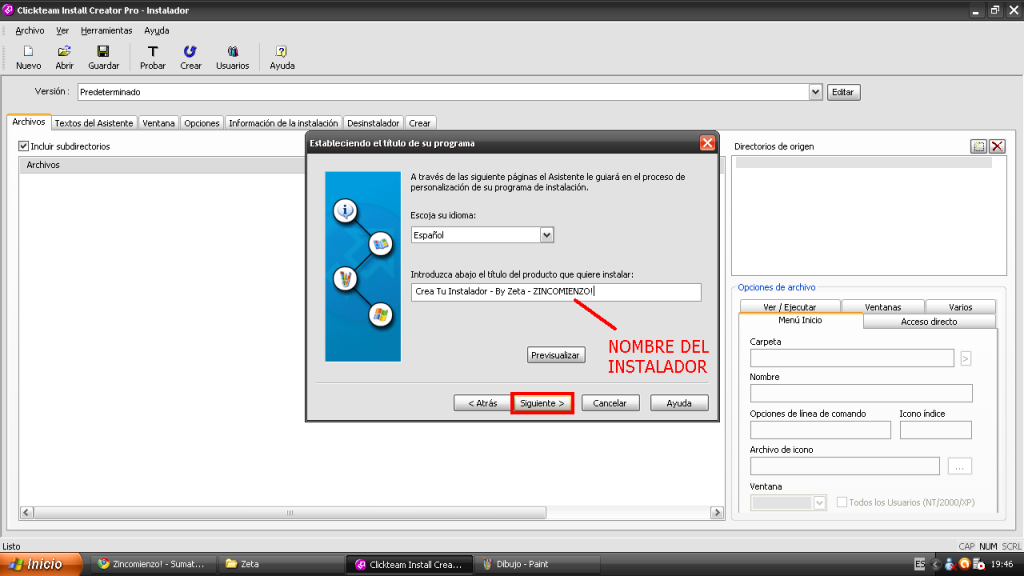Screen dimensions: 1024x576
Task: Open Herramientas menu
Action: [106, 31]
